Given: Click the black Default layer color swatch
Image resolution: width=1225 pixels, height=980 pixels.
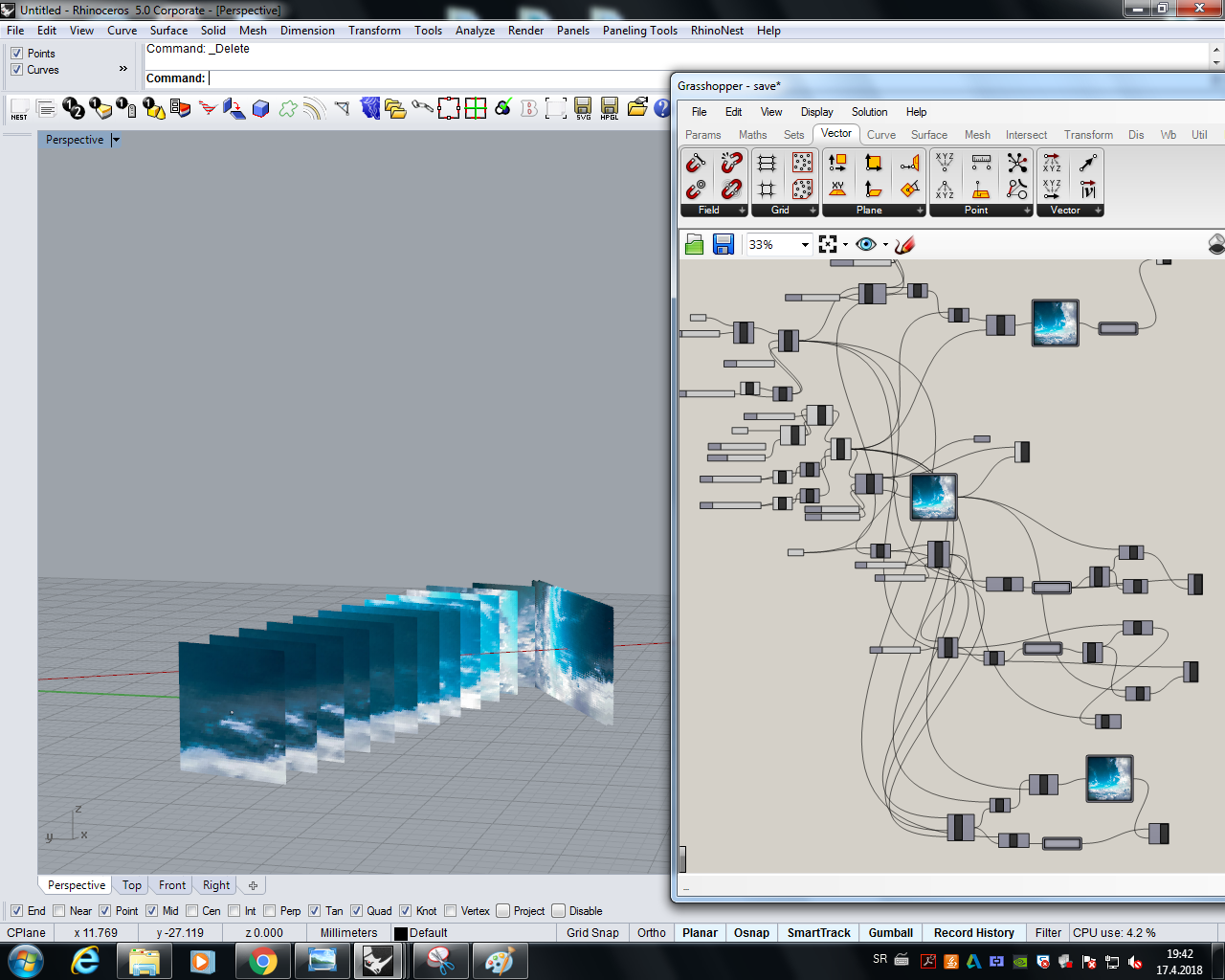Looking at the screenshot, I should click(401, 933).
